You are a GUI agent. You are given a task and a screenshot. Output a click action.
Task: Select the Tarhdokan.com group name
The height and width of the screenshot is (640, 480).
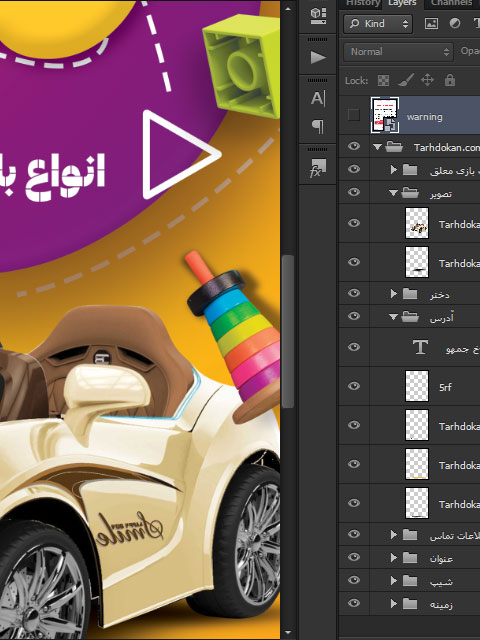[x=447, y=147]
